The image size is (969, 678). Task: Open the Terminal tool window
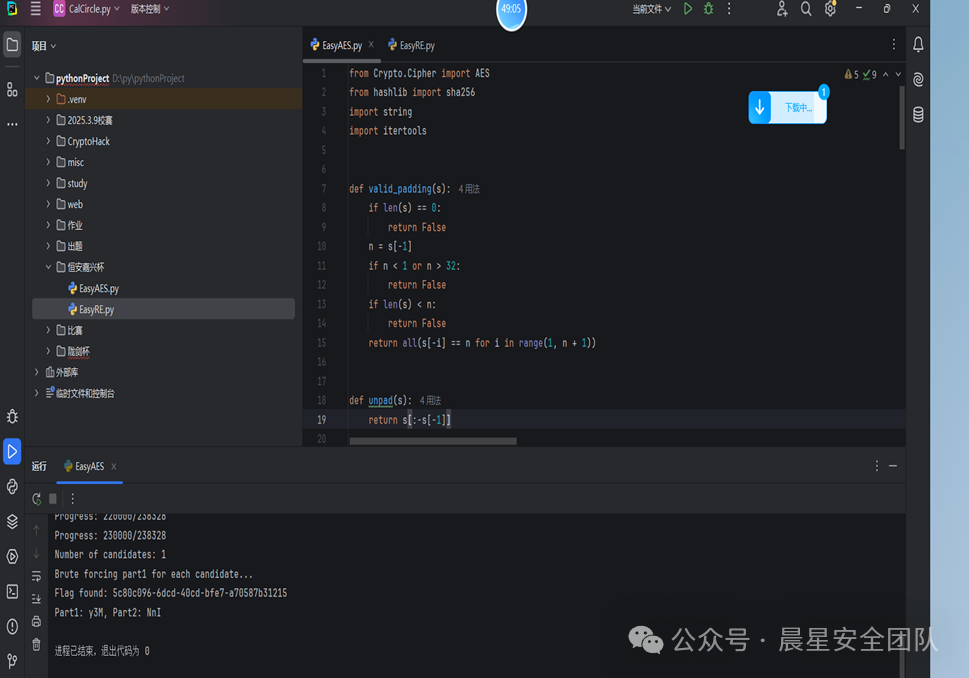[x=12, y=591]
